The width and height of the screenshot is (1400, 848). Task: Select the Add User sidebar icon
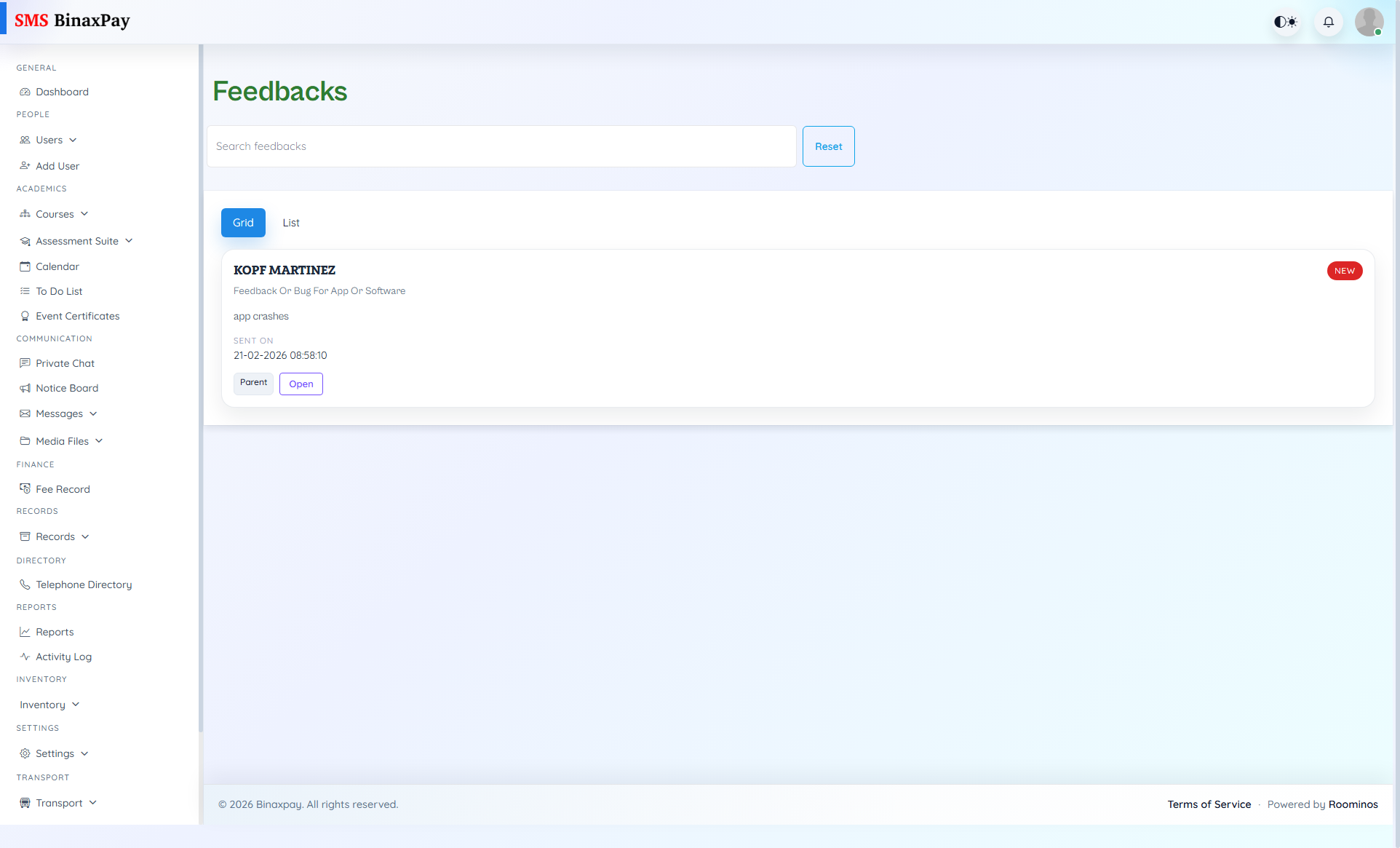tap(25, 166)
